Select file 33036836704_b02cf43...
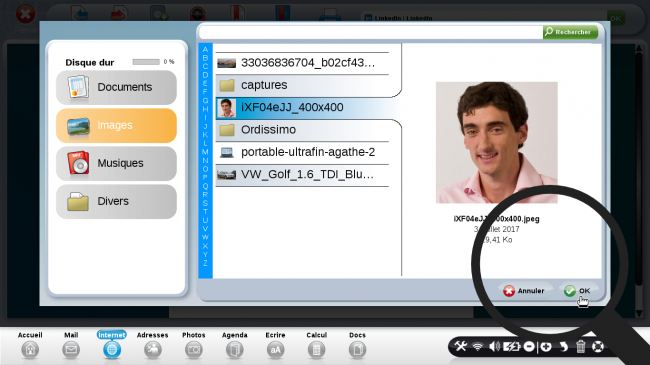This screenshot has height=365, width=650. pyautogui.click(x=302, y=63)
